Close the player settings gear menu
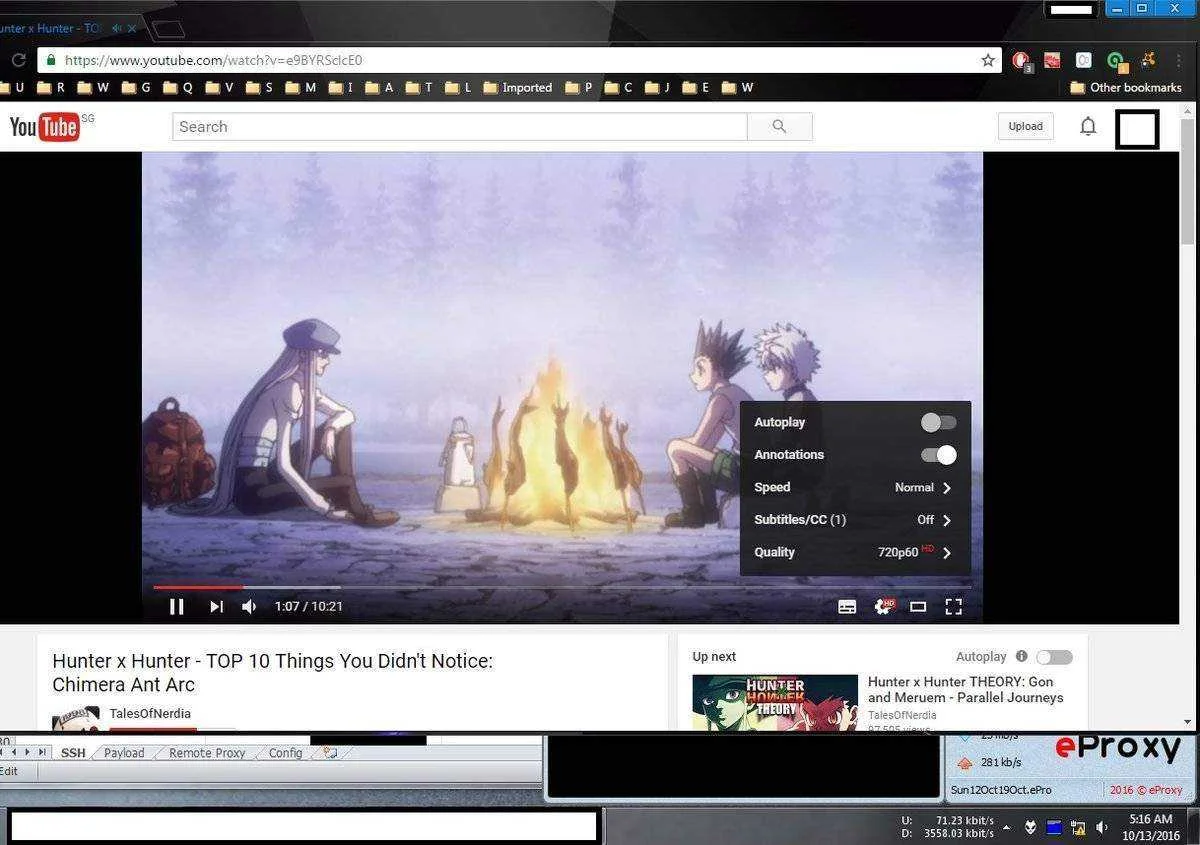The width and height of the screenshot is (1200, 845). click(884, 606)
